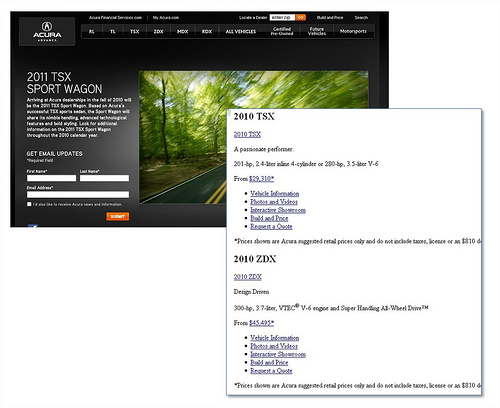Open the MDX nav tab
This screenshot has width=500, height=408.
point(182,31)
